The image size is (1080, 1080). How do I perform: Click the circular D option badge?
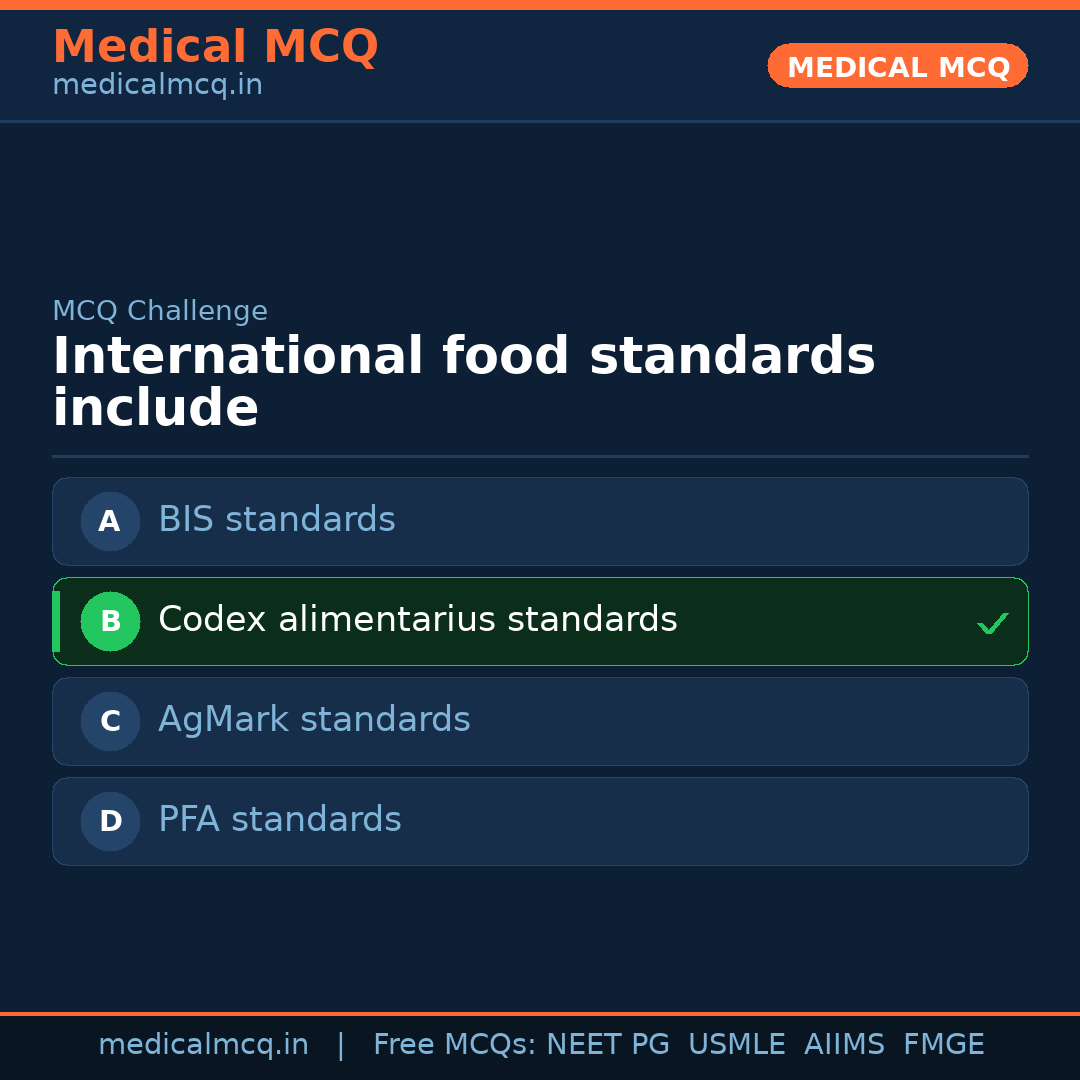click(x=110, y=821)
